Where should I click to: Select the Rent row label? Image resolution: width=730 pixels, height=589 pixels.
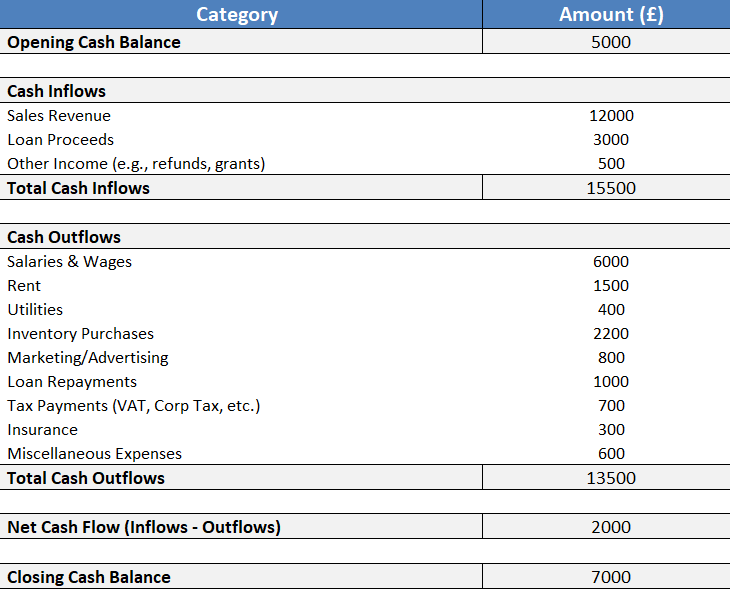24,285
